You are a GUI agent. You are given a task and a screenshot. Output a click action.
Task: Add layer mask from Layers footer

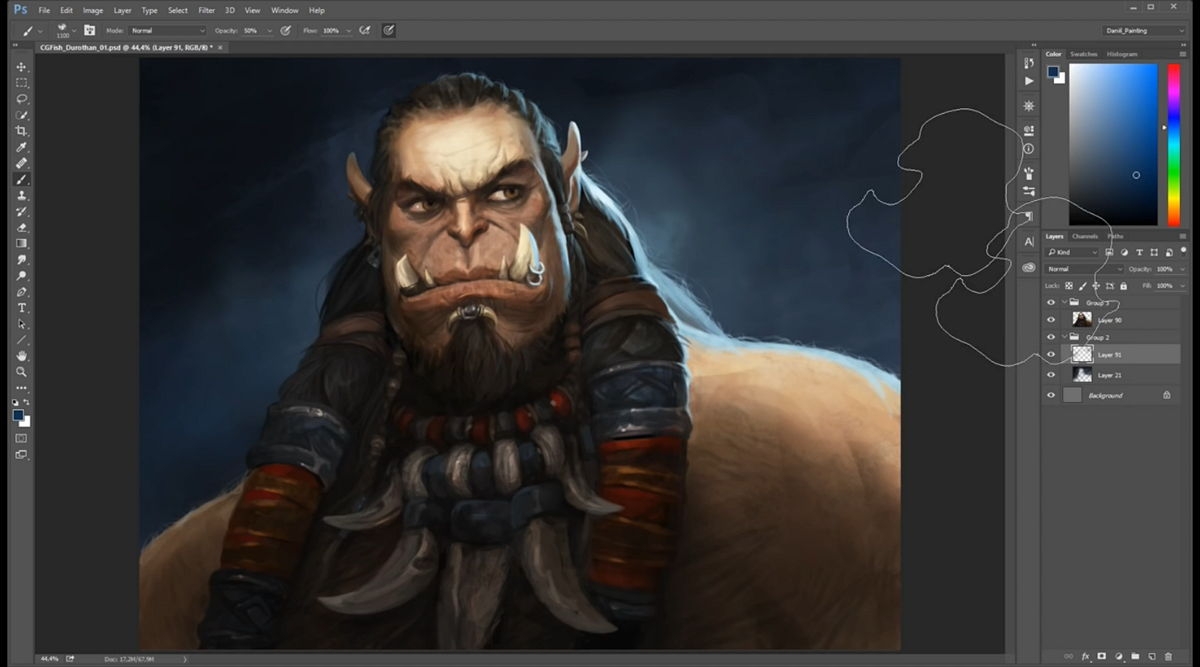1102,656
